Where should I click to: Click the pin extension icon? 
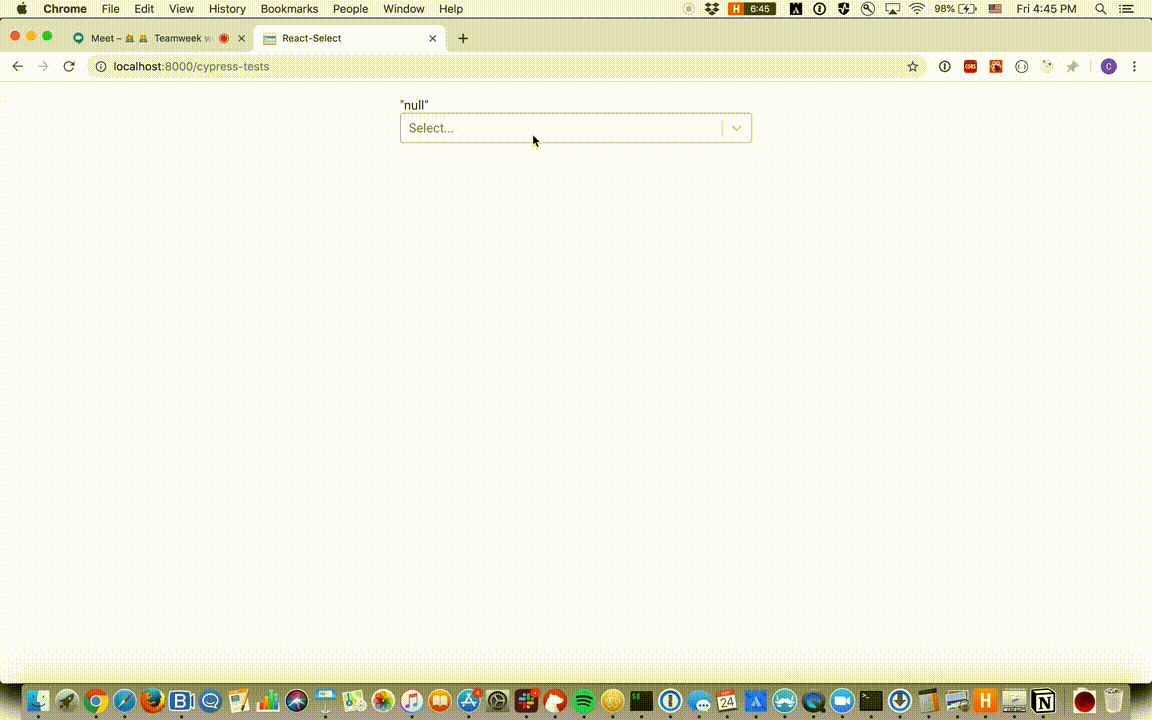(1073, 66)
